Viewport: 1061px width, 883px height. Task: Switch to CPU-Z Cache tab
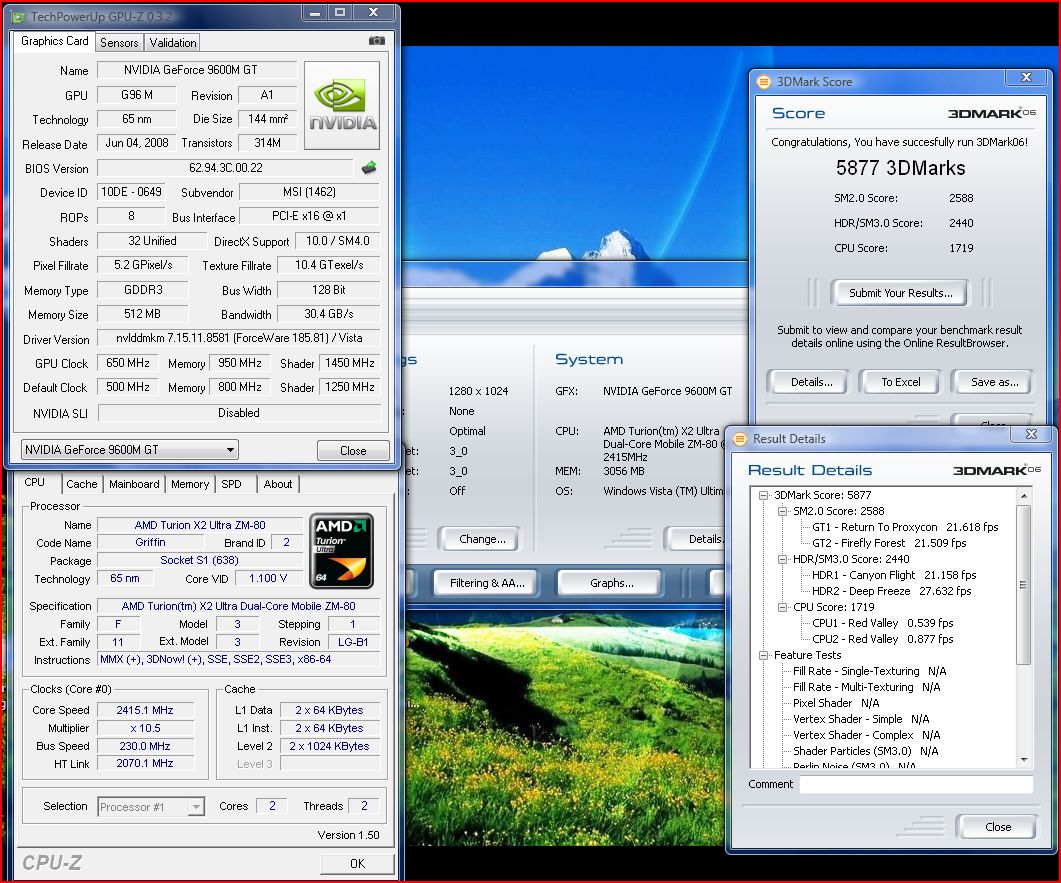[82, 484]
